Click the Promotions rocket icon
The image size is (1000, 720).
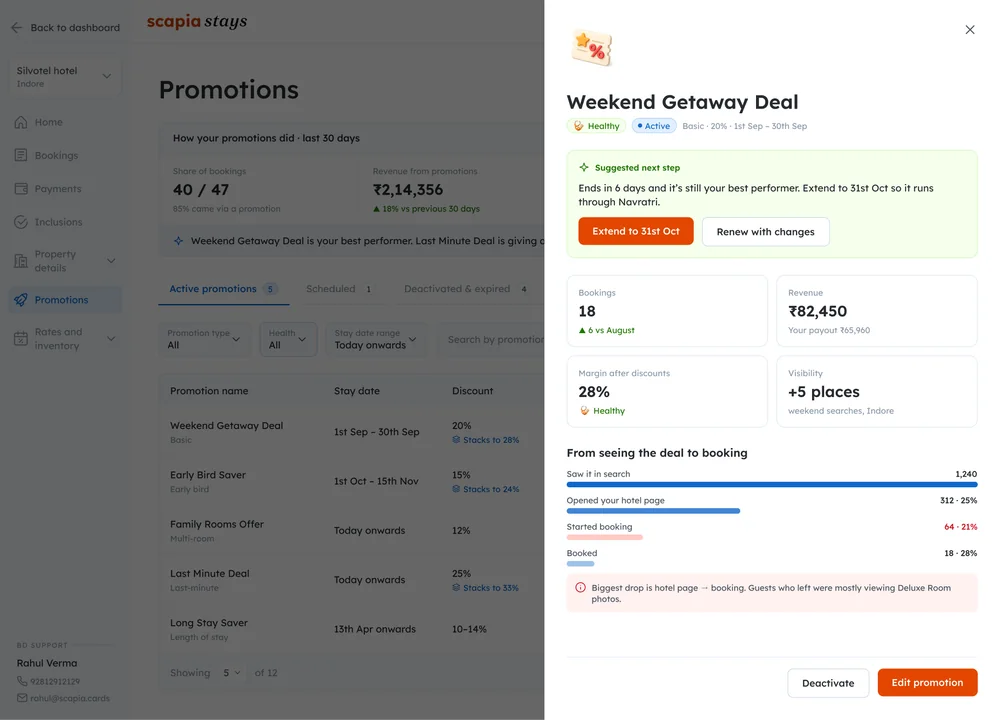(x=21, y=300)
